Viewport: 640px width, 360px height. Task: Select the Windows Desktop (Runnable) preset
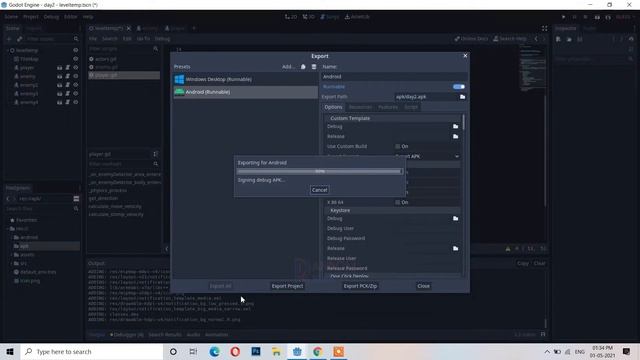click(245, 79)
